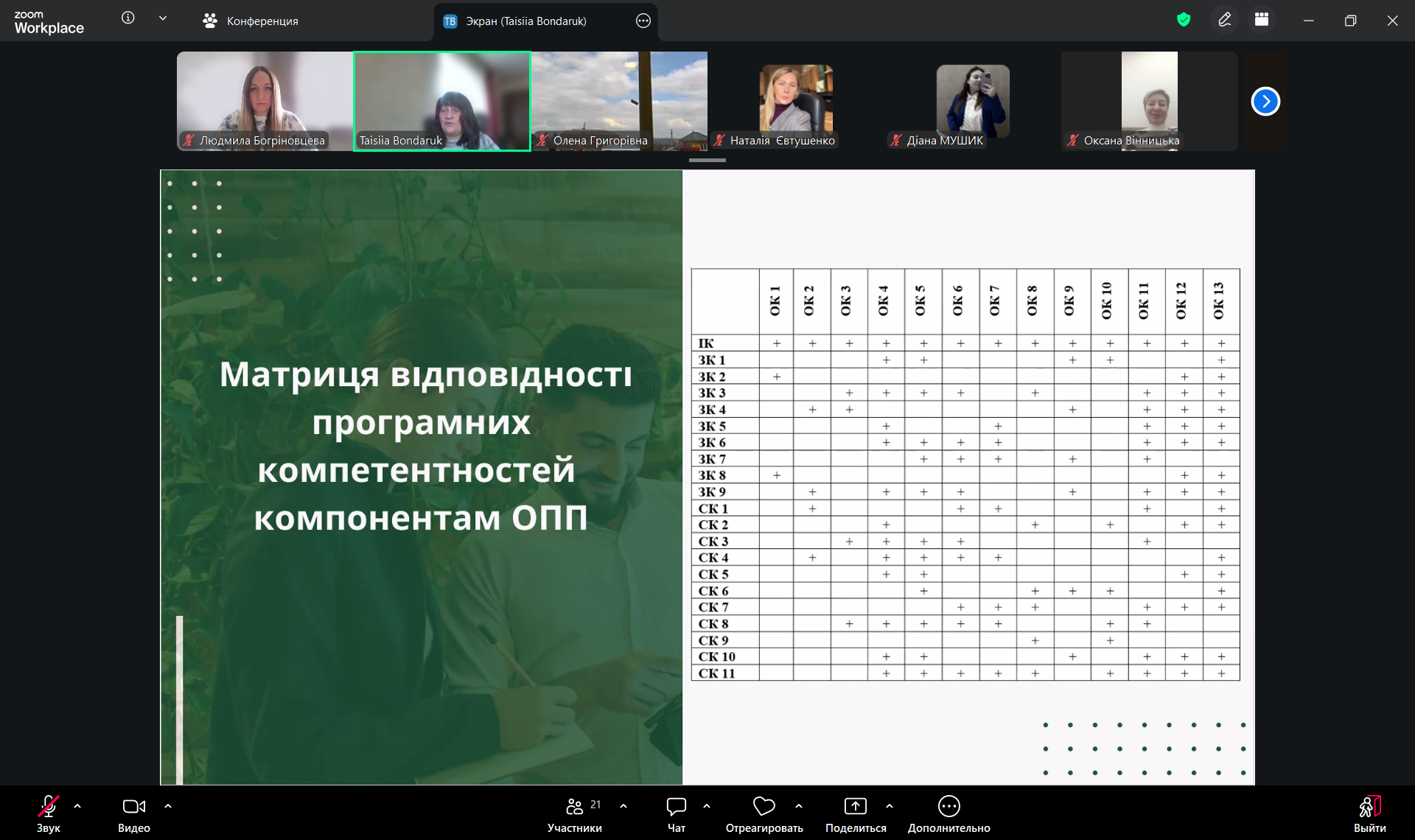The width and height of the screenshot is (1415, 840).
Task: Click the green encryption shield icon
Action: (x=1184, y=20)
